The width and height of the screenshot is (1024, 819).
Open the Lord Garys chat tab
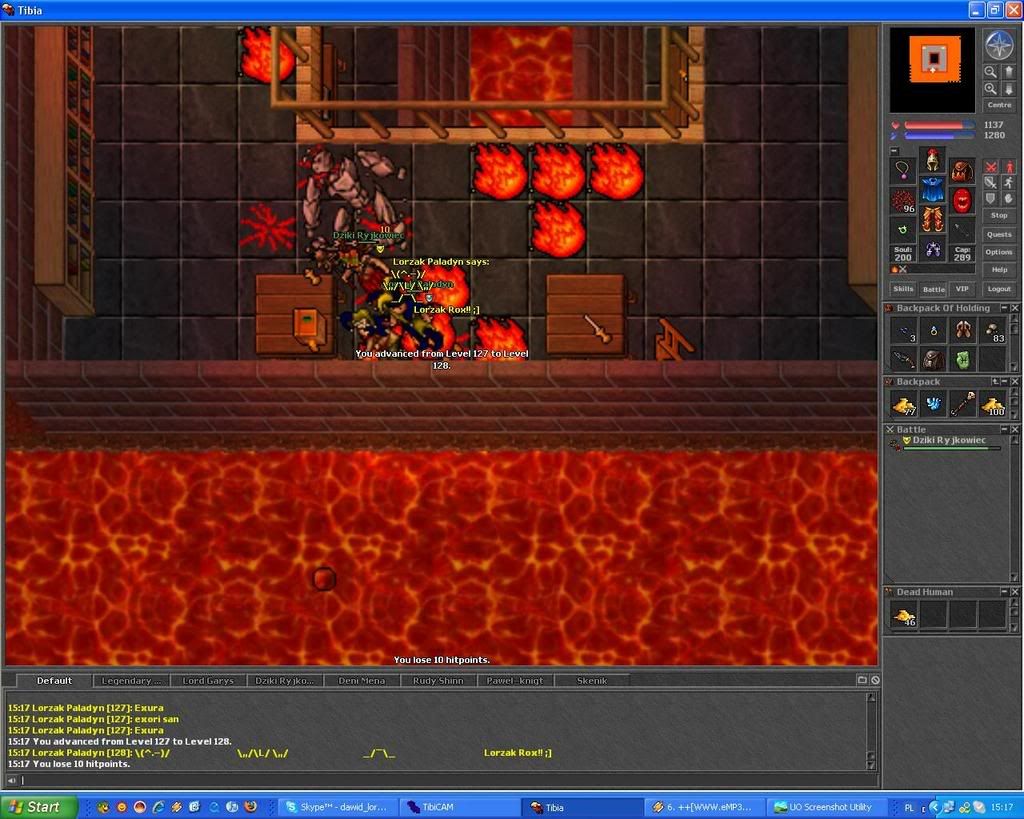(x=208, y=681)
